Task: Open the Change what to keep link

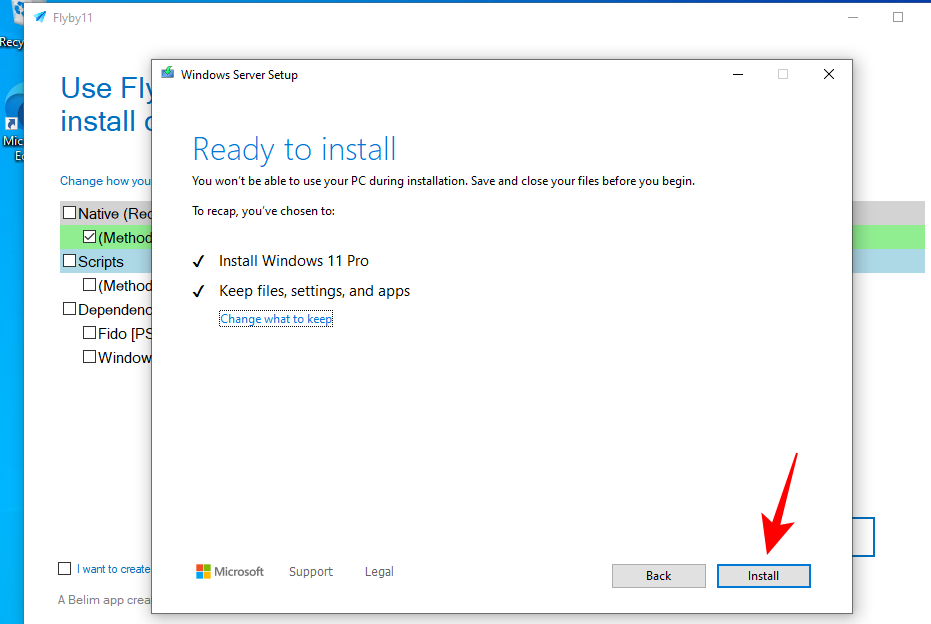Action: pos(276,319)
